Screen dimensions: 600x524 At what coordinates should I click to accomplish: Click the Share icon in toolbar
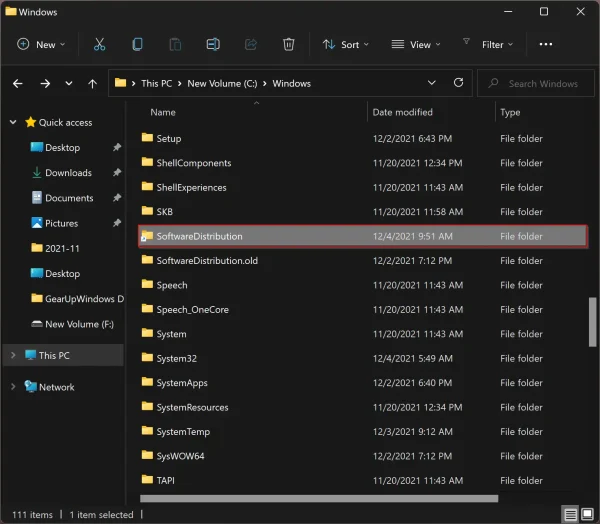tap(251, 44)
